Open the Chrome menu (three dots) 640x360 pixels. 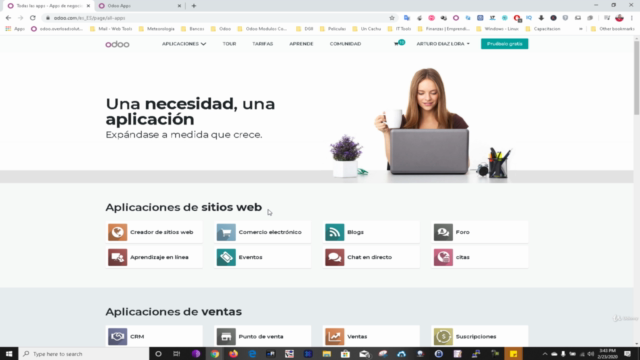(x=632, y=18)
